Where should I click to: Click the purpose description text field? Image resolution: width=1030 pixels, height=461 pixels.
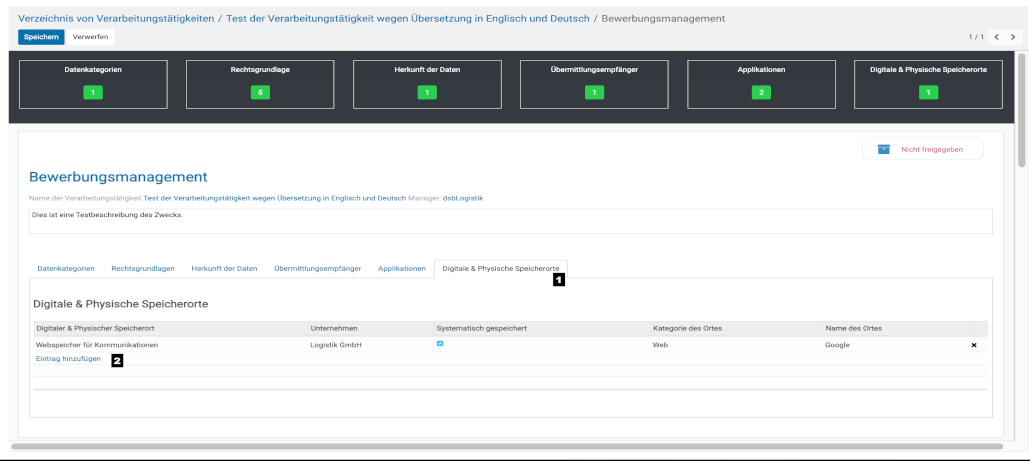pyautogui.click(x=510, y=220)
